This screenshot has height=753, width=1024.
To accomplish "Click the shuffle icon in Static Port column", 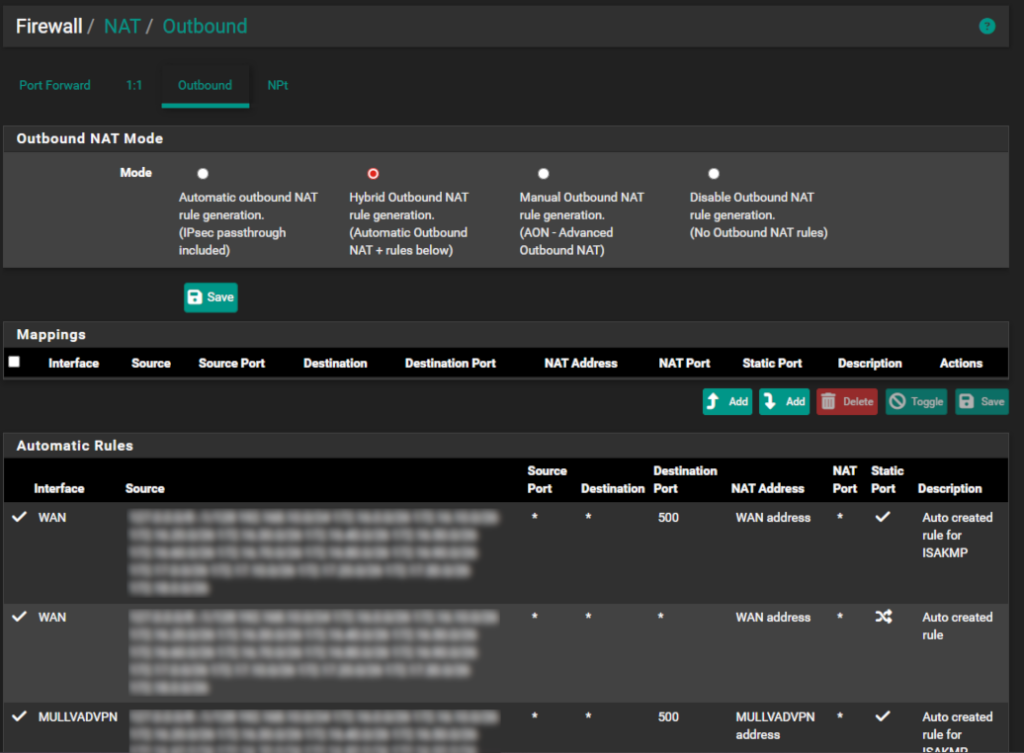I will coord(883,617).
